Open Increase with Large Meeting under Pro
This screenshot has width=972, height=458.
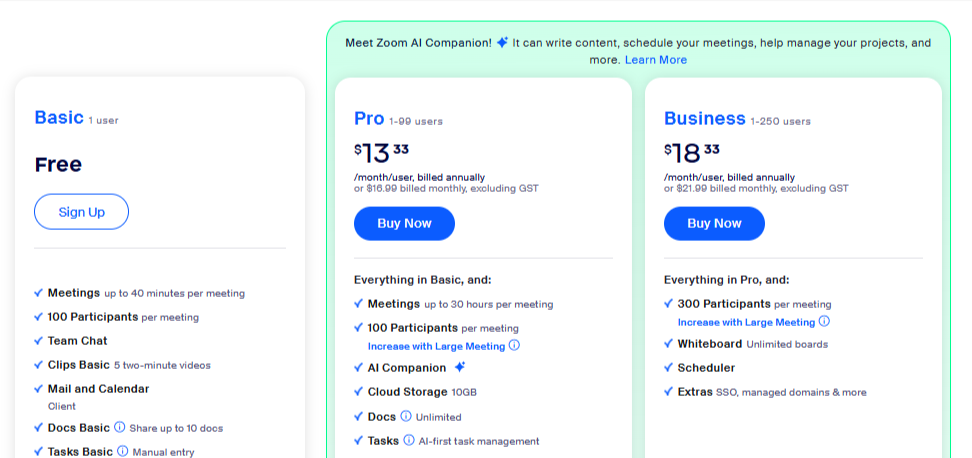click(436, 346)
